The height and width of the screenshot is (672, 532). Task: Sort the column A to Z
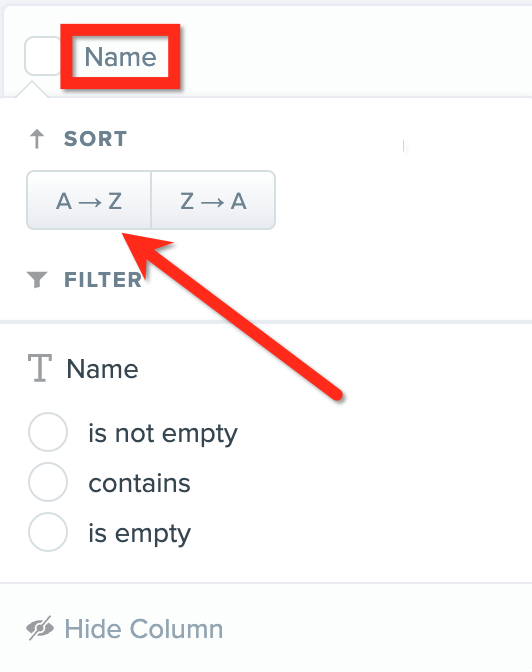pos(89,200)
